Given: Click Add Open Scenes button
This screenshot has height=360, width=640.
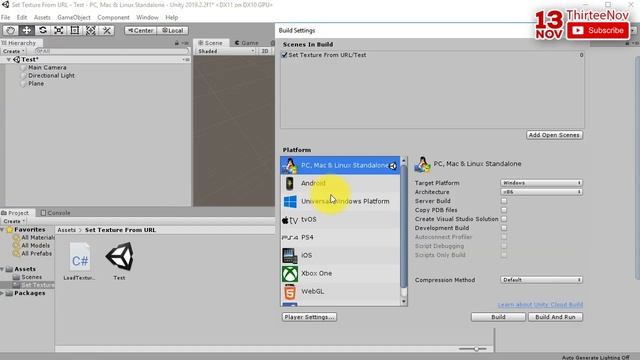Looking at the screenshot, I should click(x=554, y=135).
